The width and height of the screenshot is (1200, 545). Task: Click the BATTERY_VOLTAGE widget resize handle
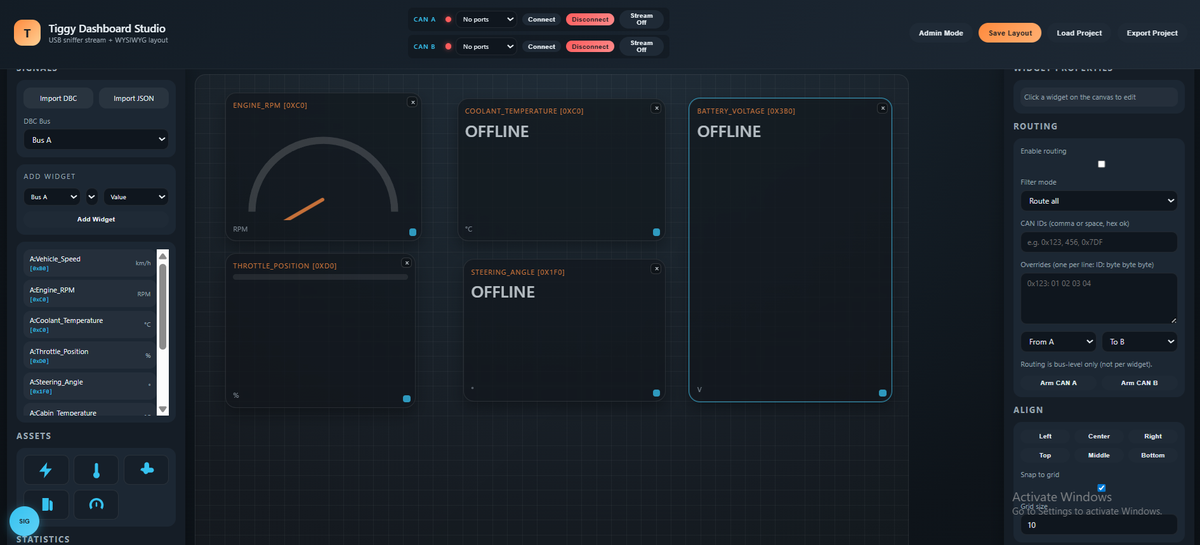pyautogui.click(x=882, y=393)
